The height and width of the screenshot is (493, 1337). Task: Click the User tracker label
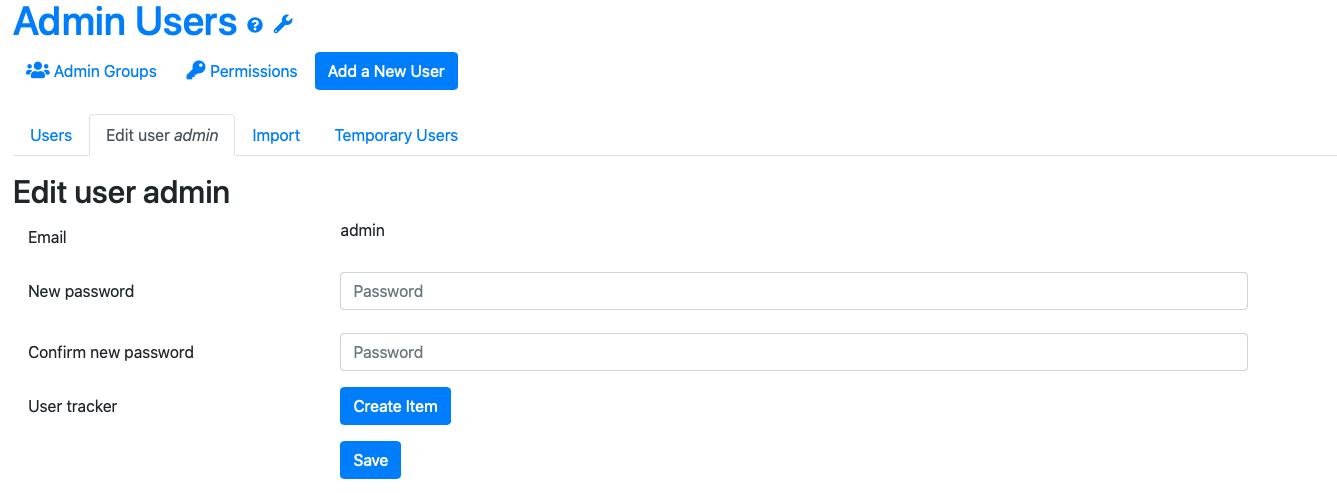coord(73,406)
